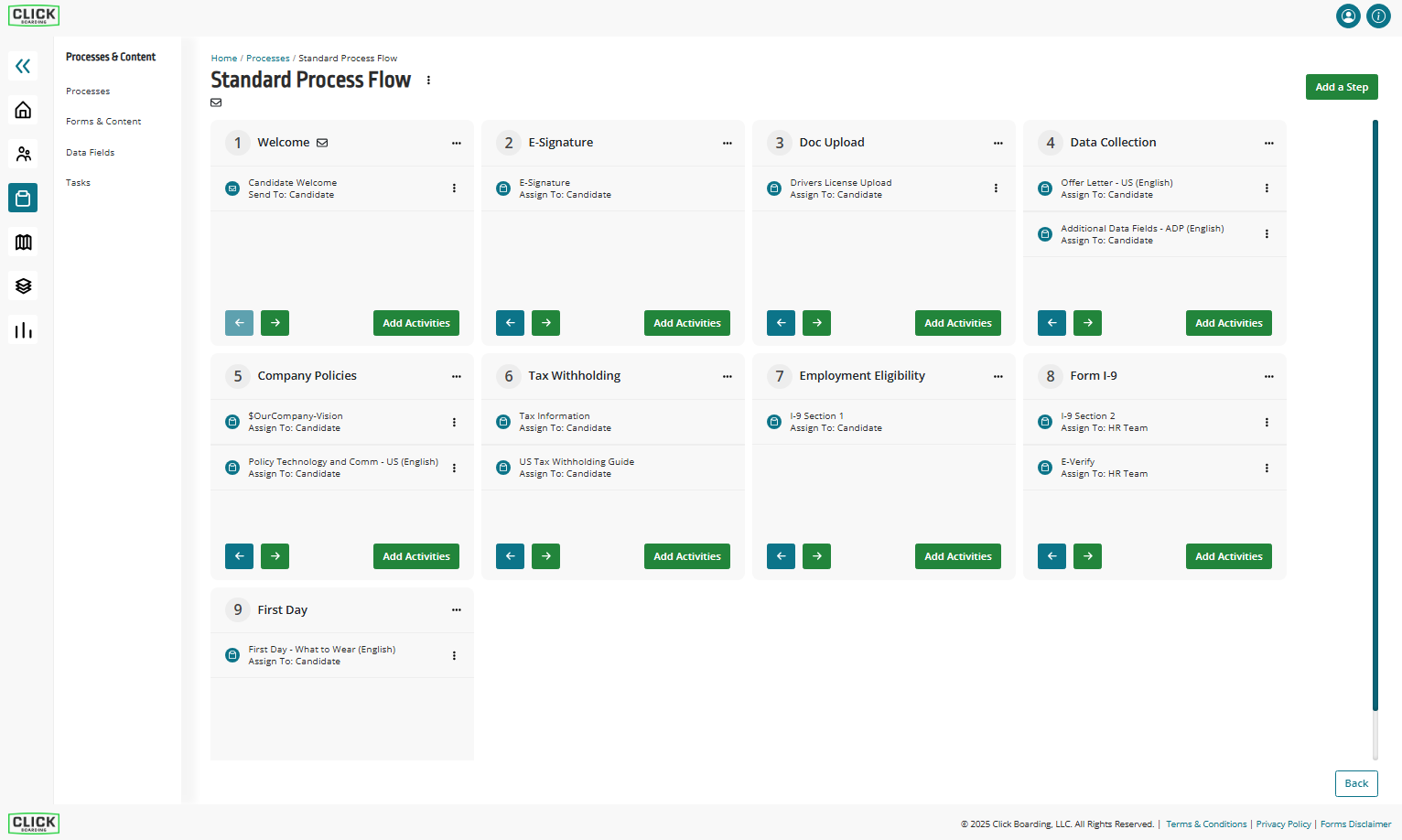This screenshot has width=1402, height=840.
Task: Select Processes in the side menu
Action: [x=88, y=92]
